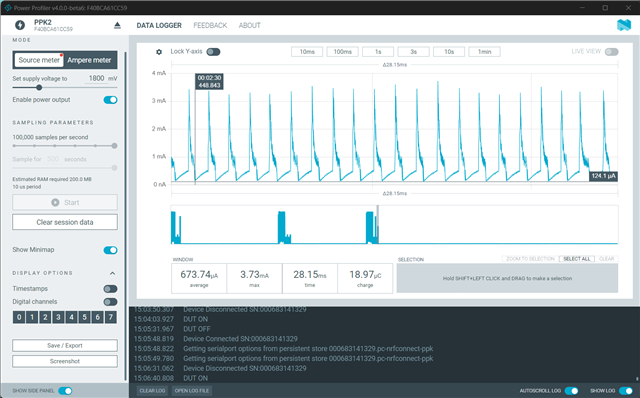Click the side panel vertical scrollbar

click(x=125, y=216)
